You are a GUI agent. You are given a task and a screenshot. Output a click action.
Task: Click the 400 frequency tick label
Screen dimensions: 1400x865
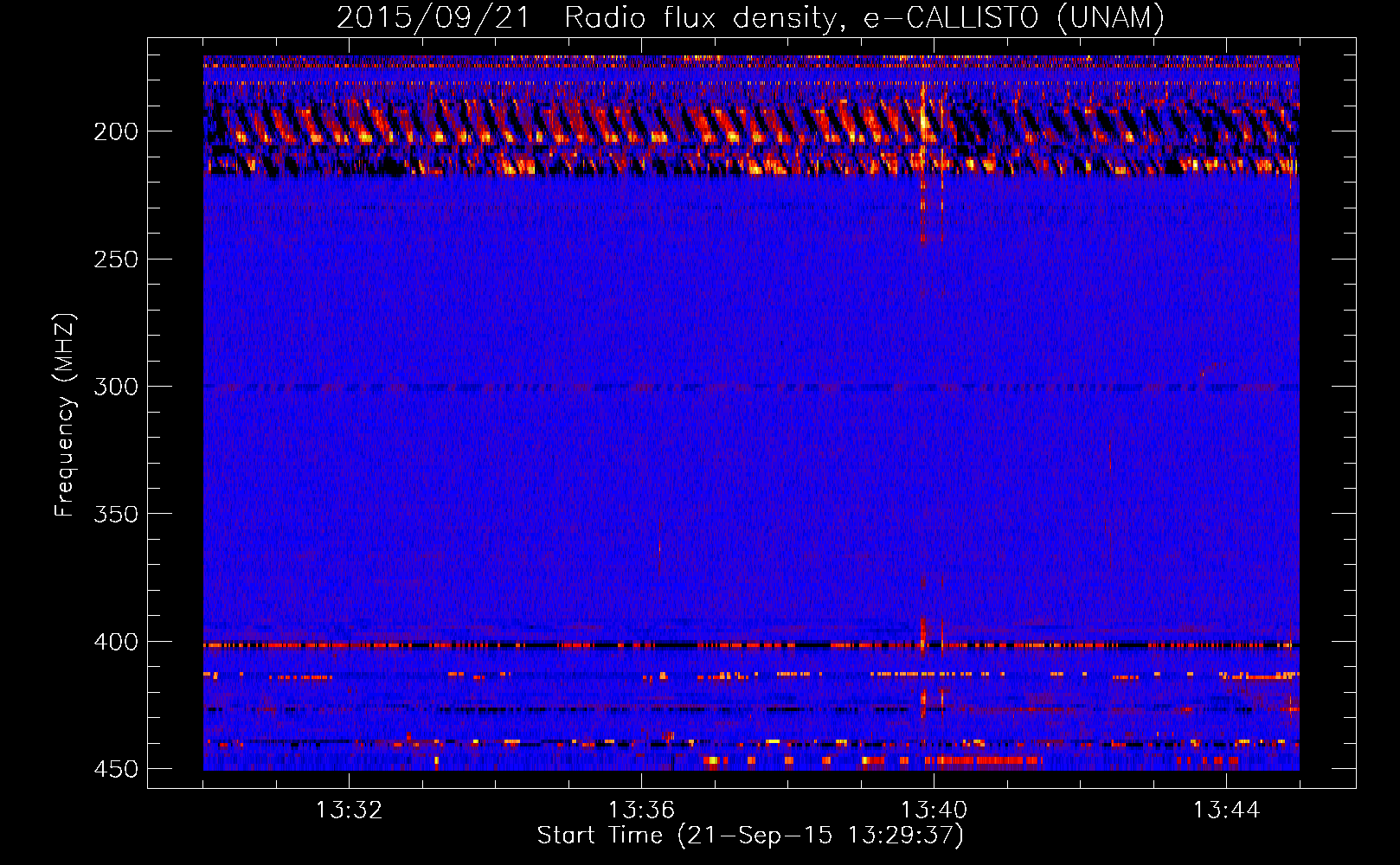pos(116,642)
